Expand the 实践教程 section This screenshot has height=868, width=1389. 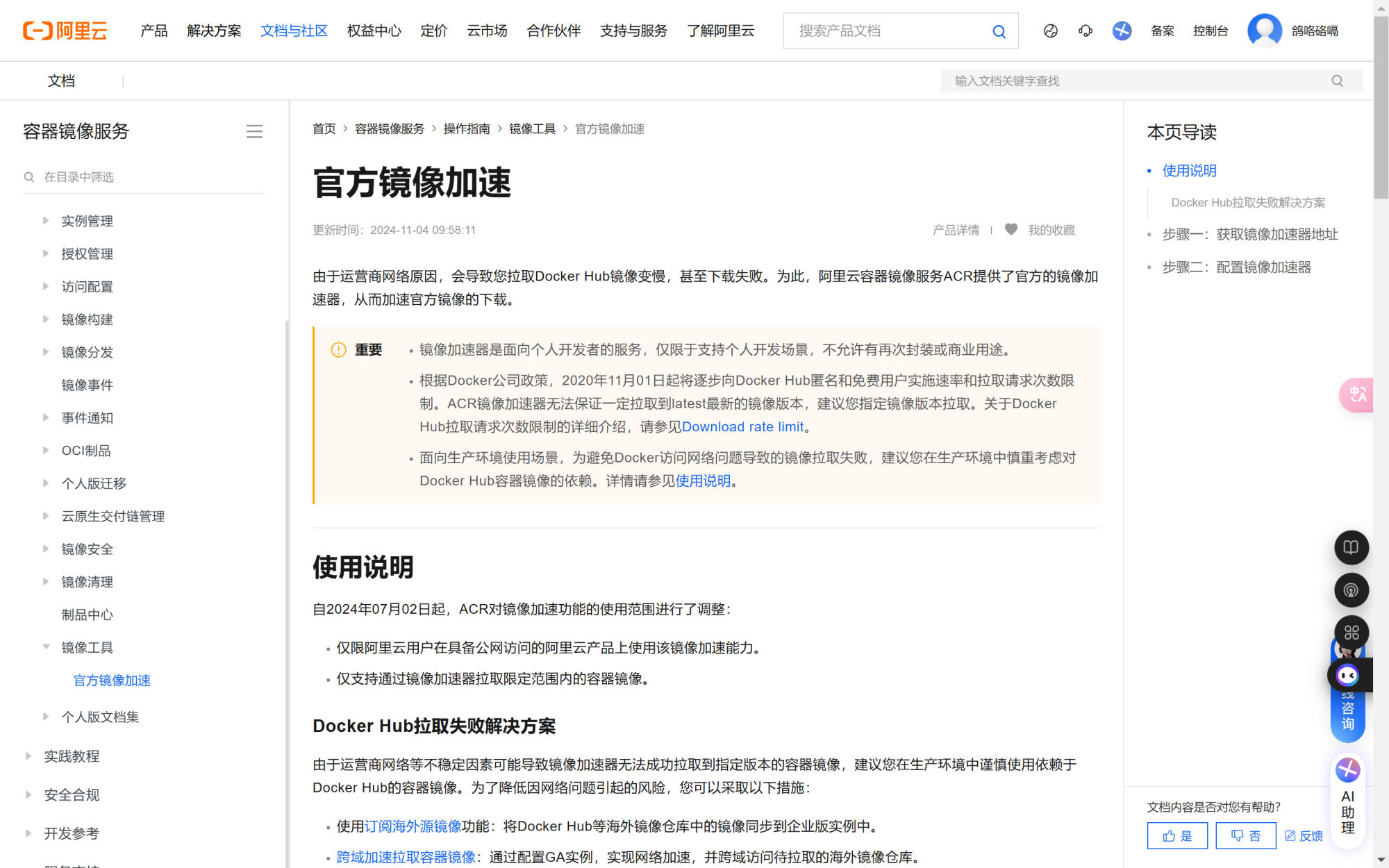28,756
